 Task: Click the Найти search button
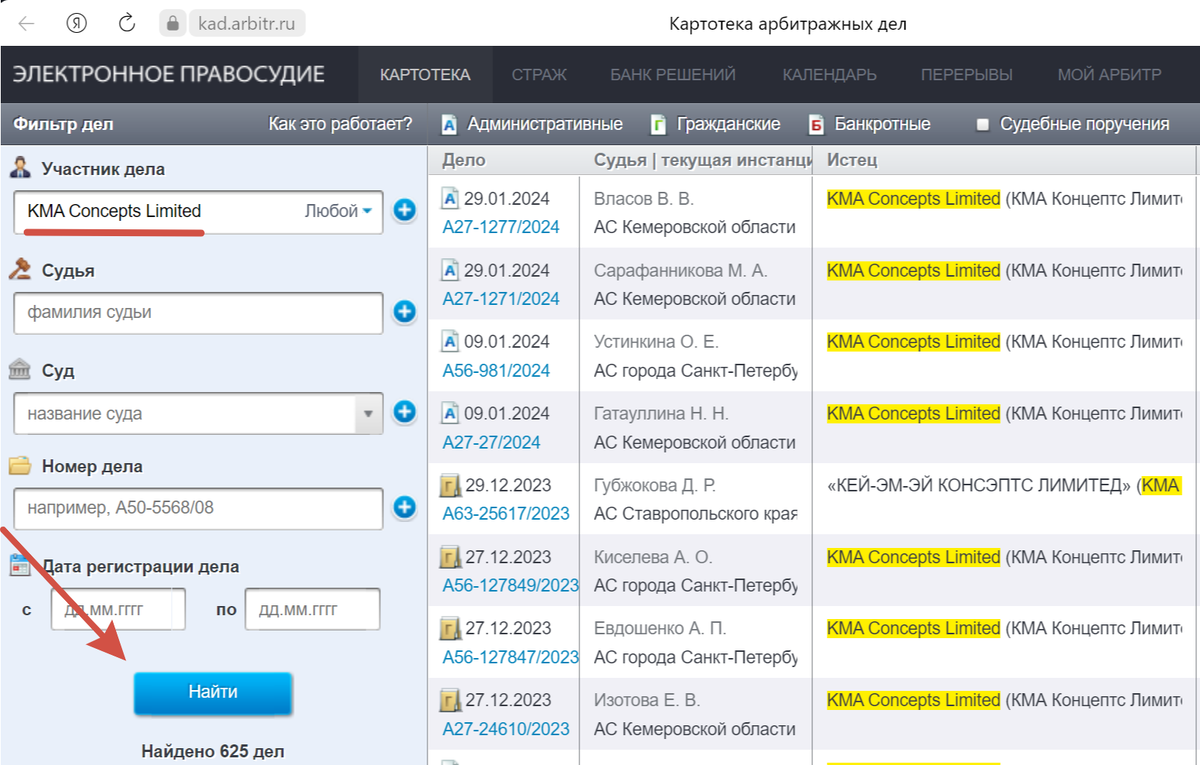point(213,692)
